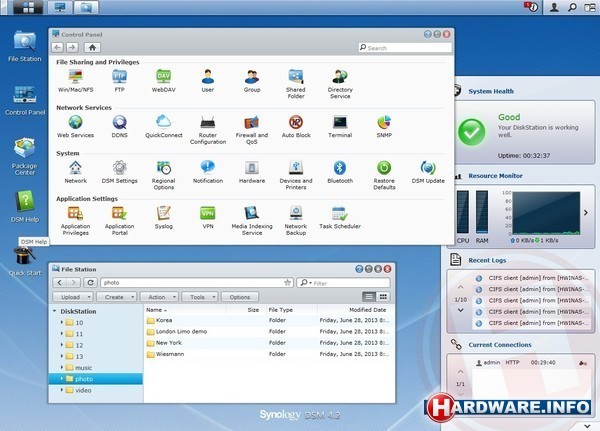The image size is (600, 431).
Task: Open Media Indexing Service
Action: [x=252, y=220]
